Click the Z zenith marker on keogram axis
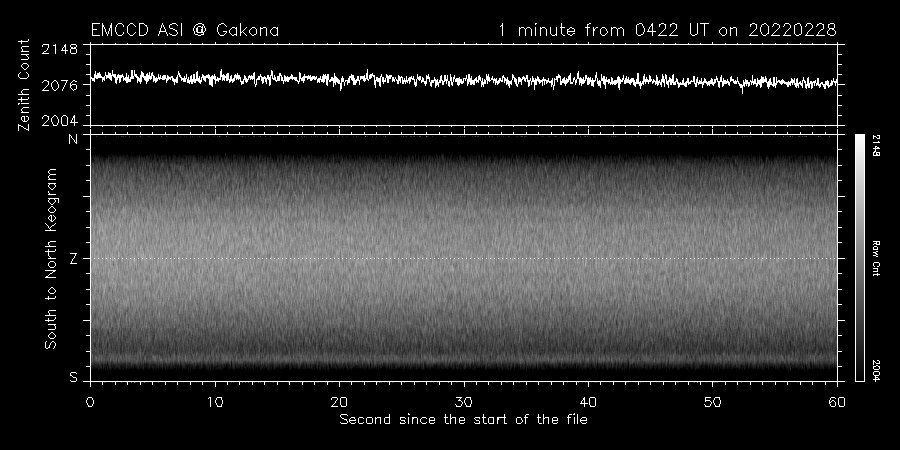This screenshot has width=900, height=450. point(73,259)
